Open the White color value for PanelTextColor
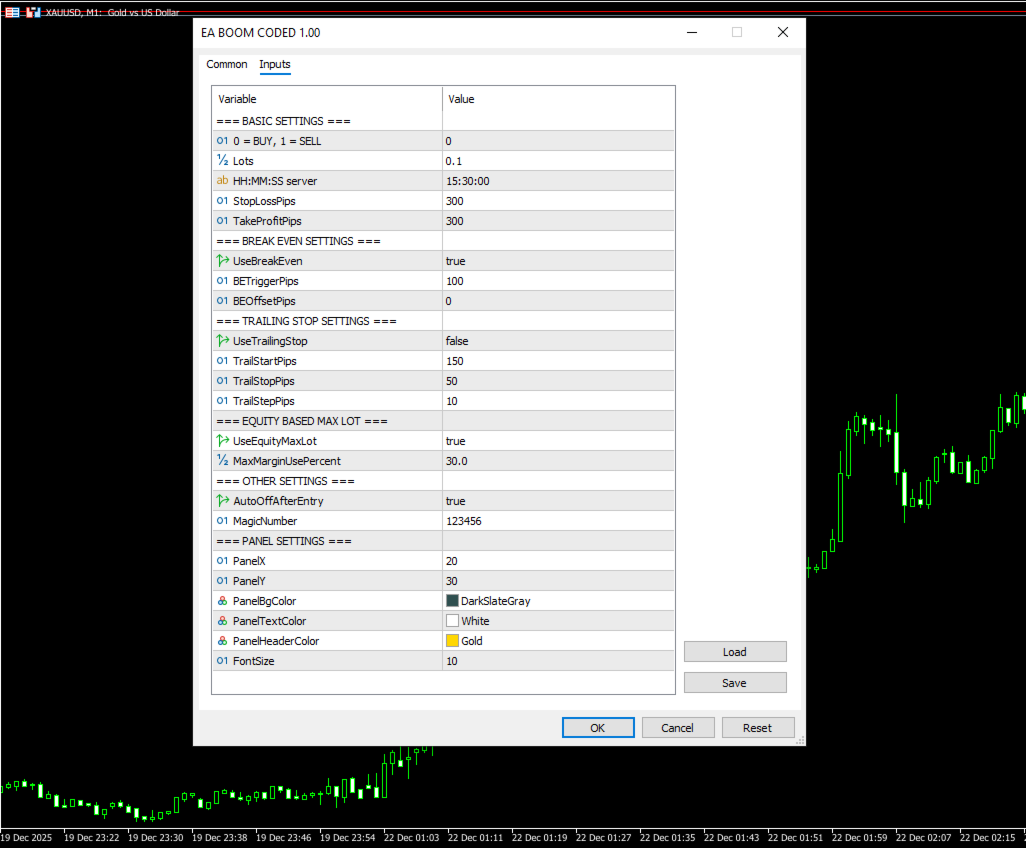The height and width of the screenshot is (848, 1026). (x=558, y=620)
